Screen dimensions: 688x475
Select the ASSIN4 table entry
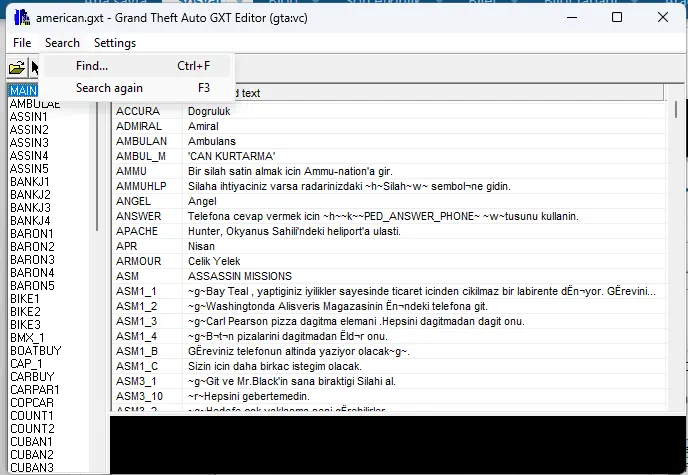click(29, 156)
